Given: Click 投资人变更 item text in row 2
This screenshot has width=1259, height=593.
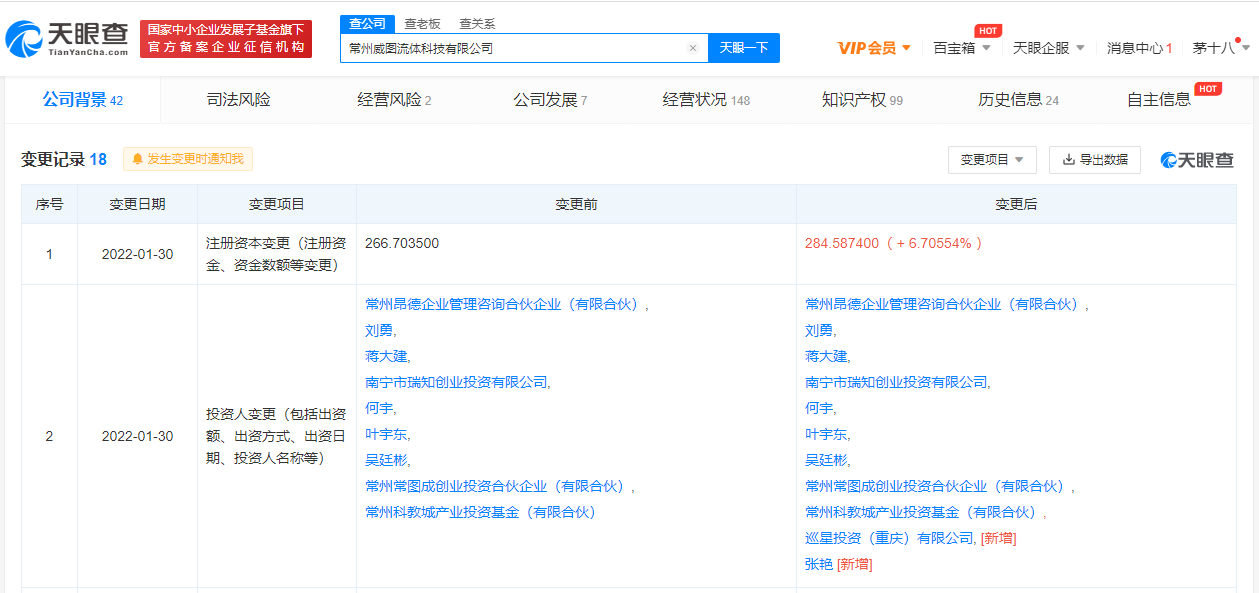Looking at the screenshot, I should pos(276,436).
